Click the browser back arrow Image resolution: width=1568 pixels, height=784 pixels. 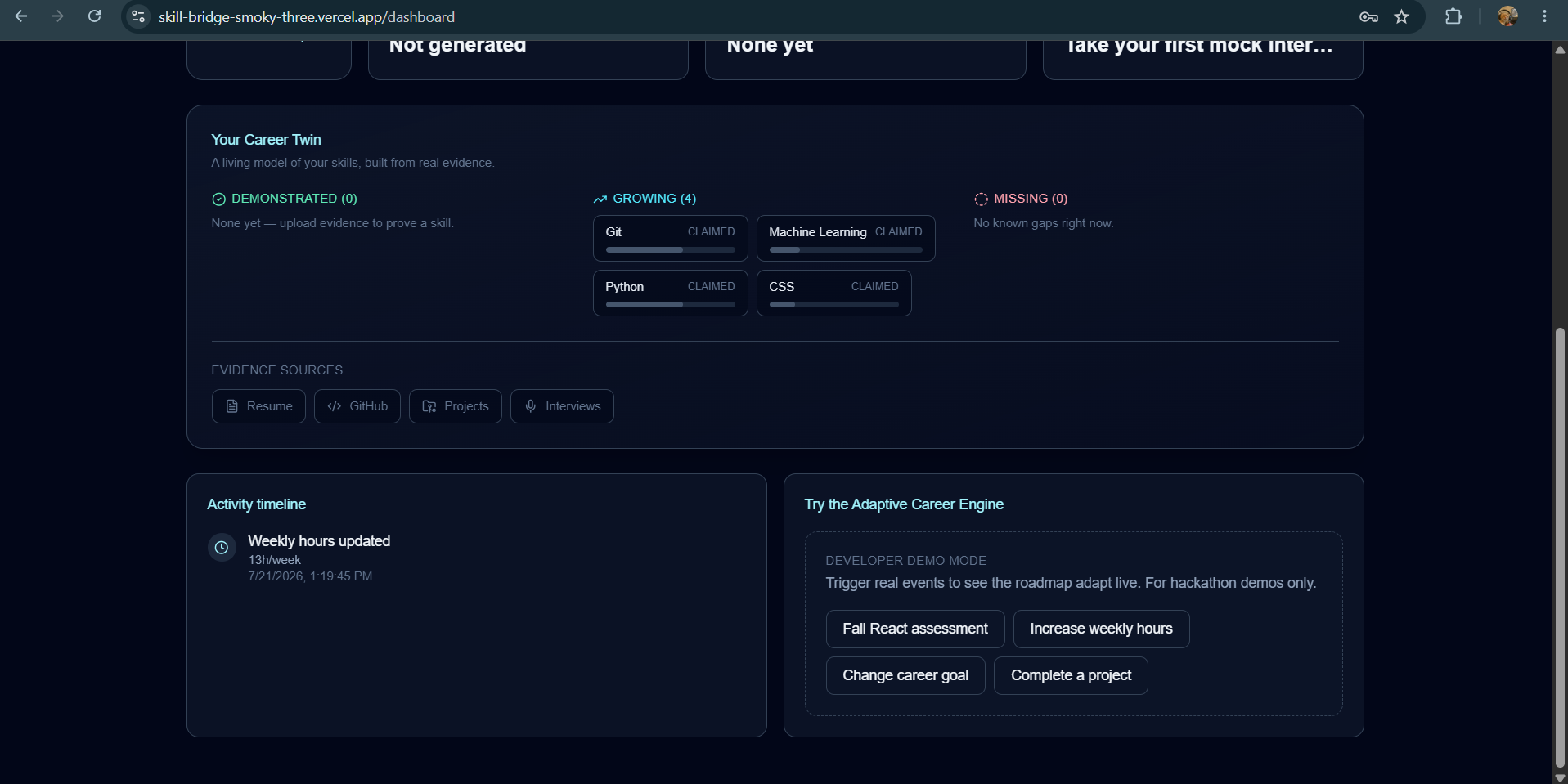21,16
